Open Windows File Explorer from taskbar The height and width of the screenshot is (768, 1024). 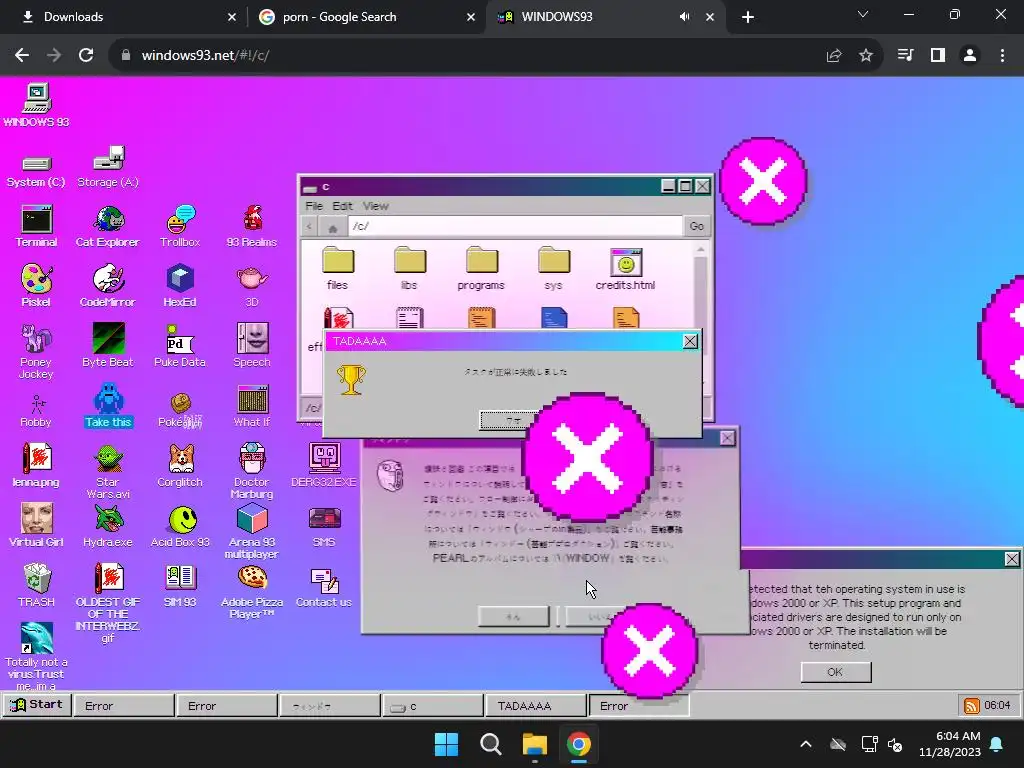click(x=534, y=744)
